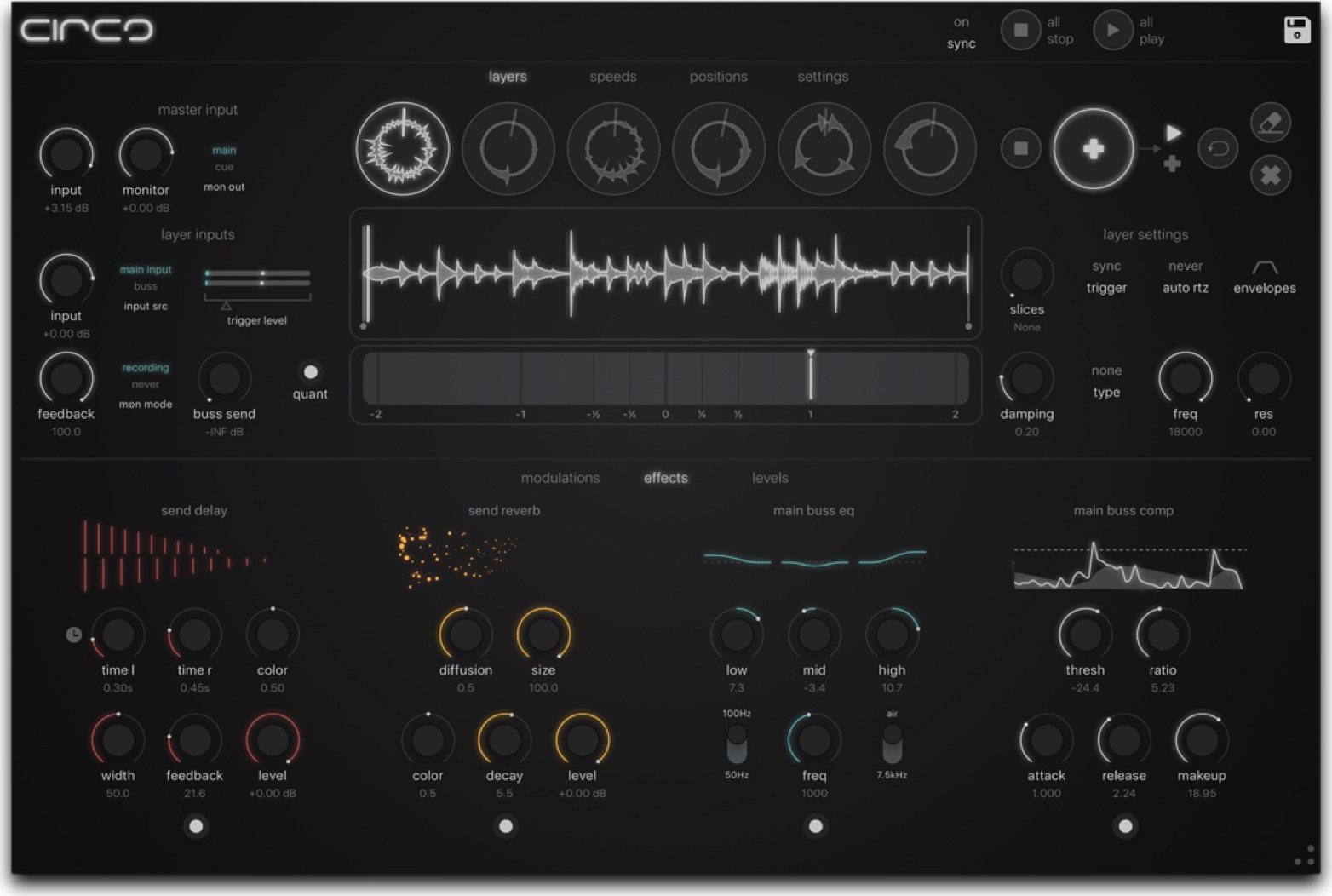The image size is (1332, 896).
Task: Click the all play button
Action: tap(1112, 30)
